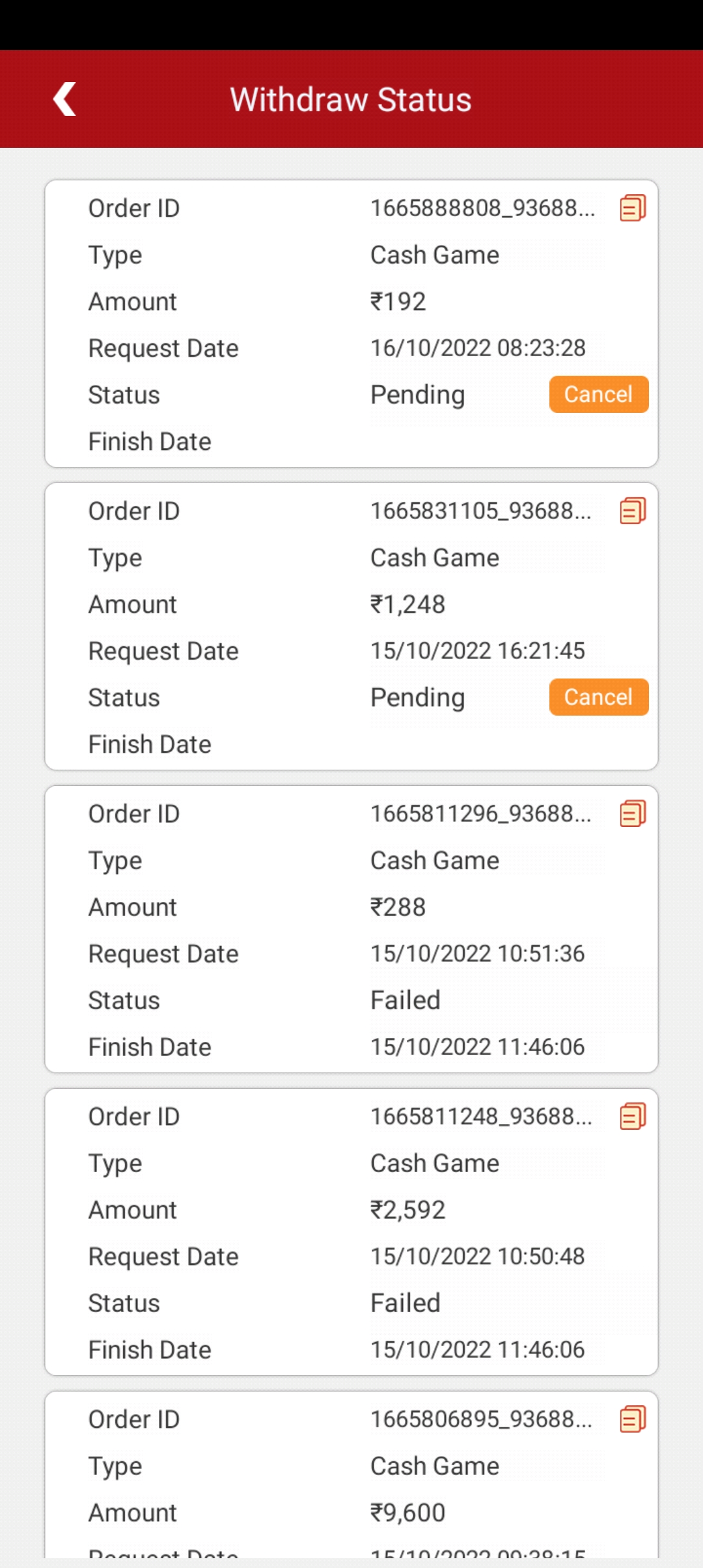Tap request date 15/10/2022 10:51:36

point(478,954)
